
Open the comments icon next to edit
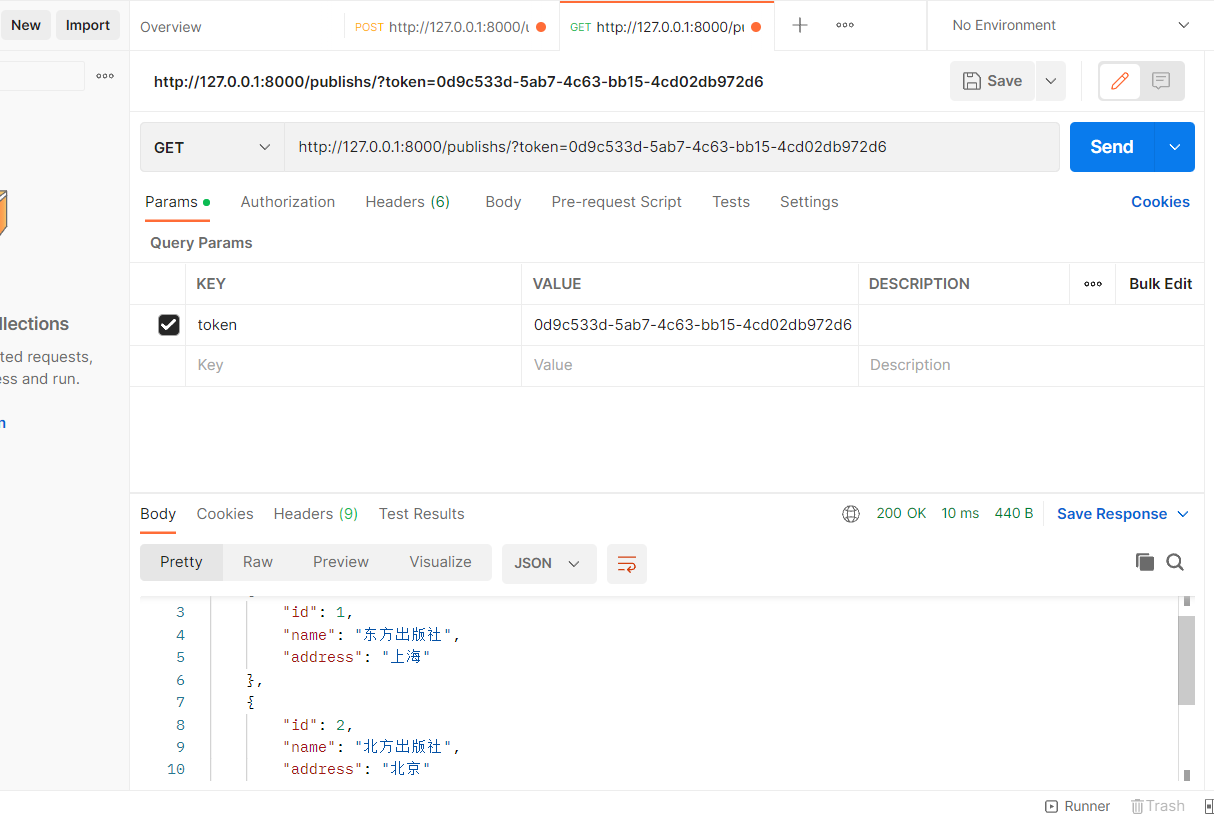point(1161,81)
